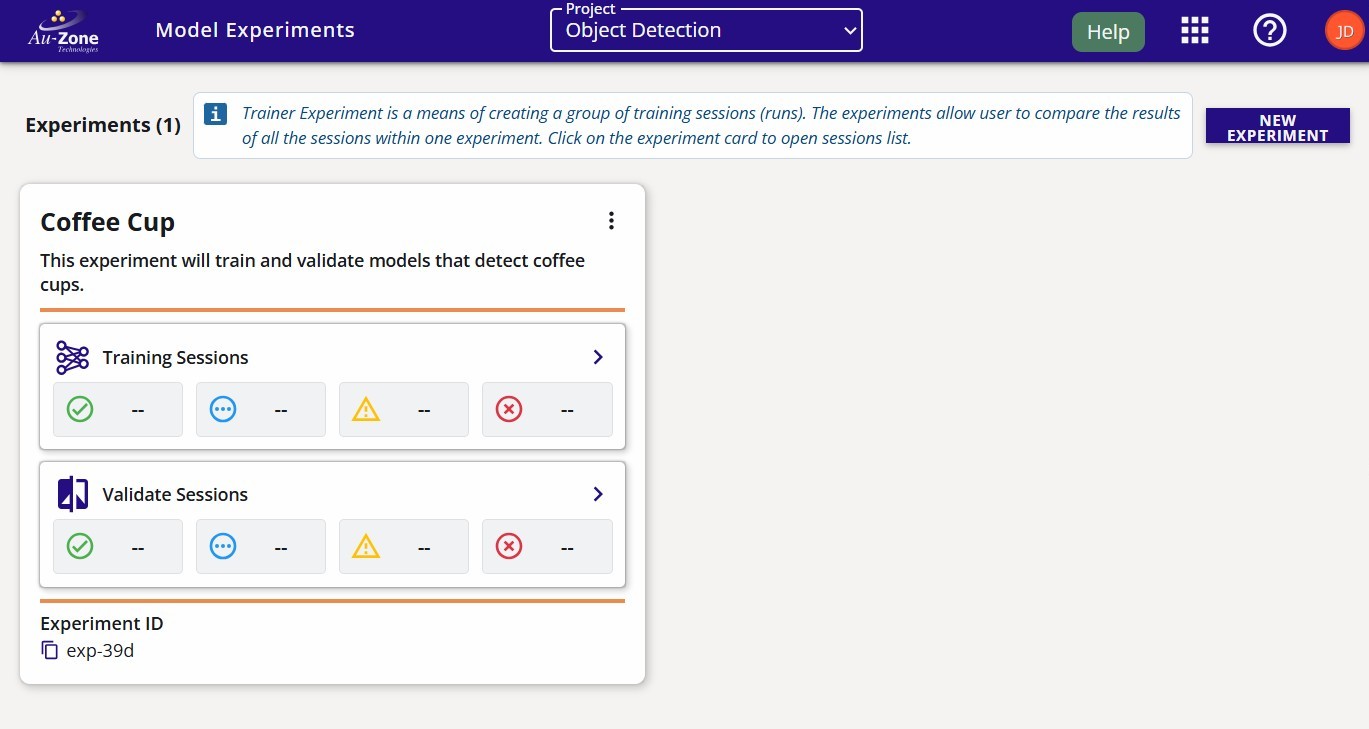This screenshot has height=729, width=1369.
Task: Click the blue info icon in banner
Action: [x=215, y=114]
